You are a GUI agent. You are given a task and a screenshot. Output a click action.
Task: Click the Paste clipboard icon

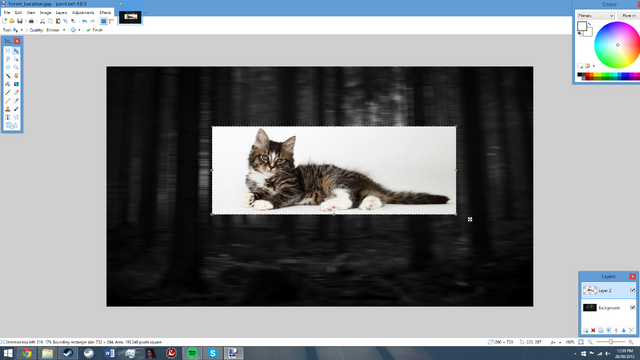58,21
